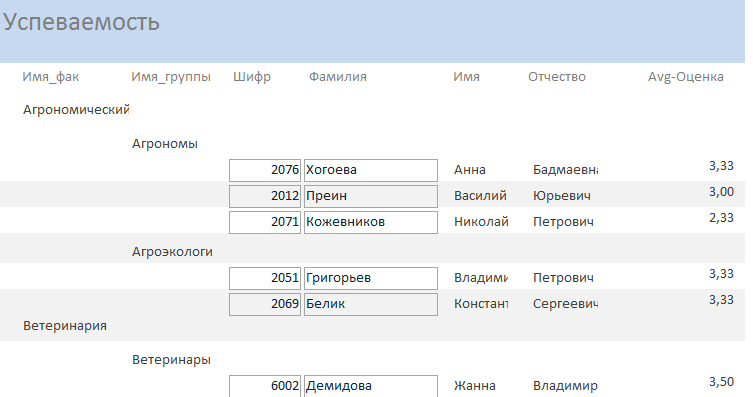Click the Шифр field containing 2076
Image resolution: width=753 pixels, height=397 pixels.
tap(265, 170)
